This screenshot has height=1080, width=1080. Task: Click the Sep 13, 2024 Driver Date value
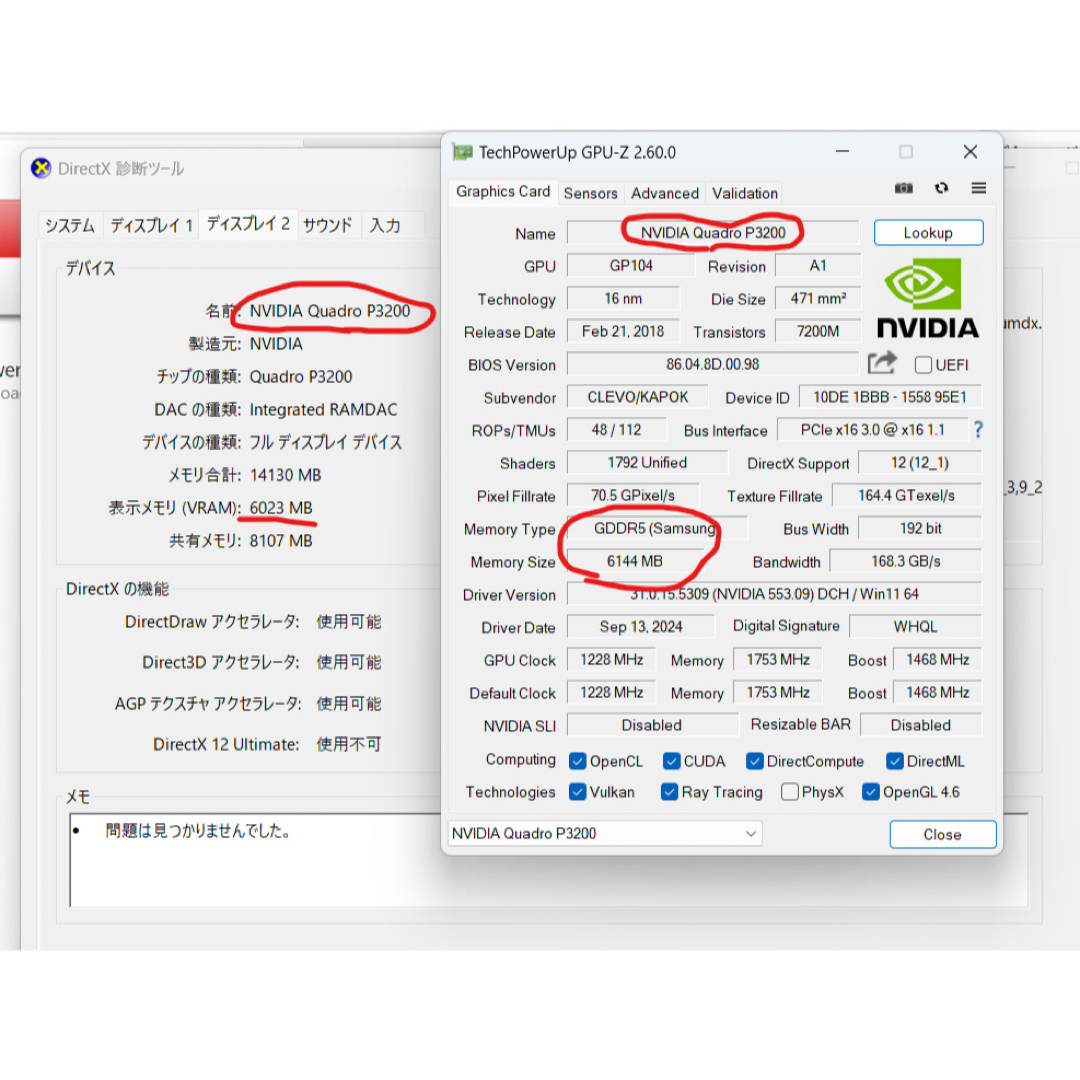[x=641, y=627]
